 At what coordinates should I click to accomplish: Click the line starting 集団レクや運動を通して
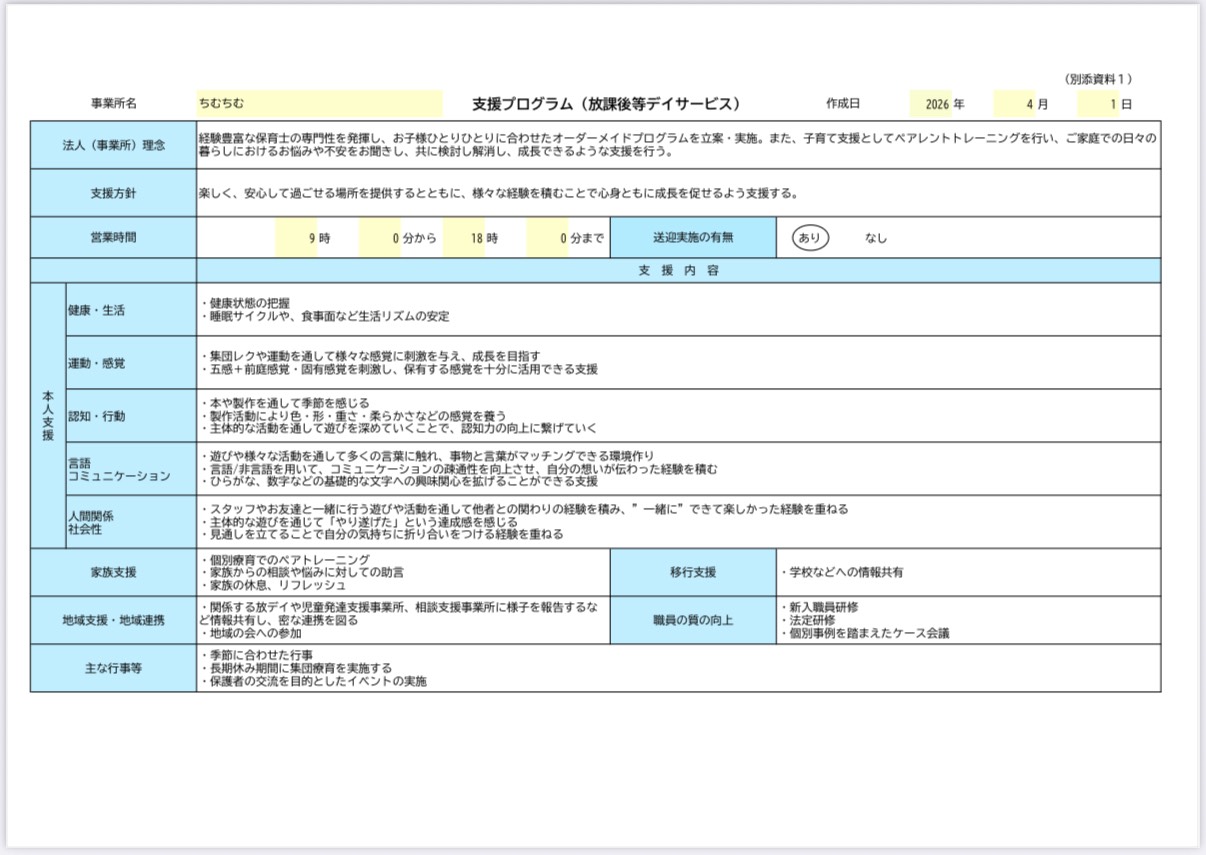tap(370, 356)
